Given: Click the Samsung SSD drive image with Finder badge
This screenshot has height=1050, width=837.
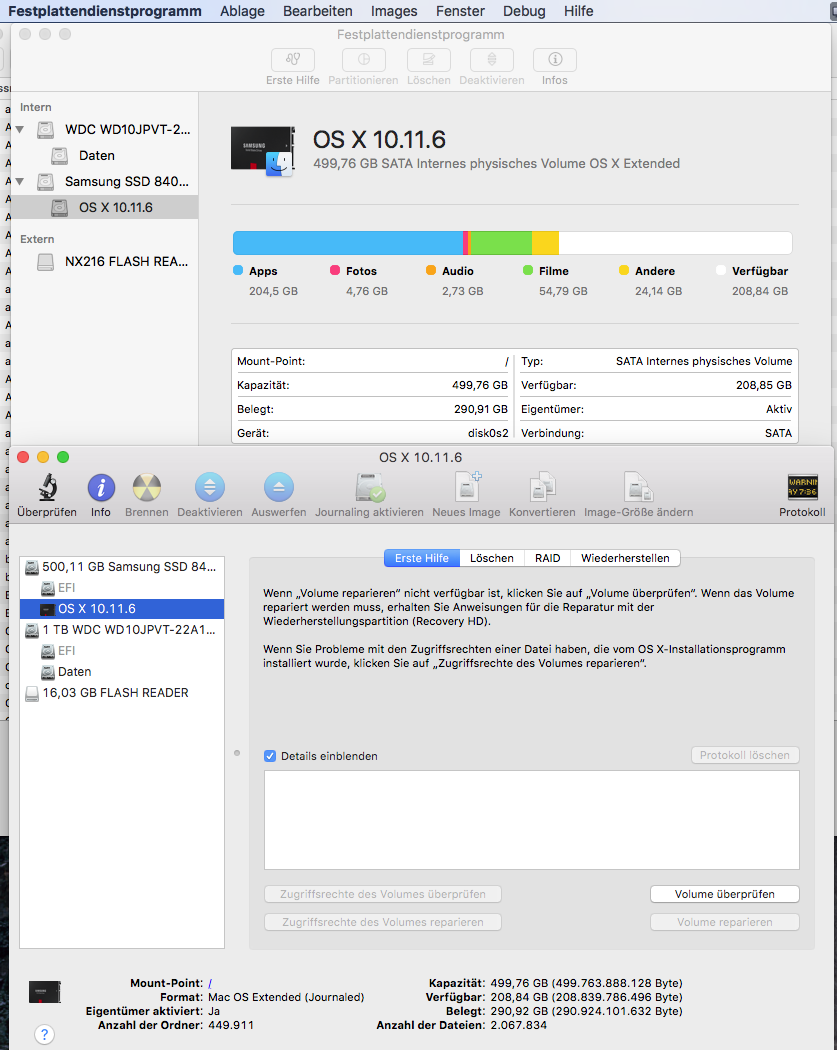Looking at the screenshot, I should [x=262, y=151].
